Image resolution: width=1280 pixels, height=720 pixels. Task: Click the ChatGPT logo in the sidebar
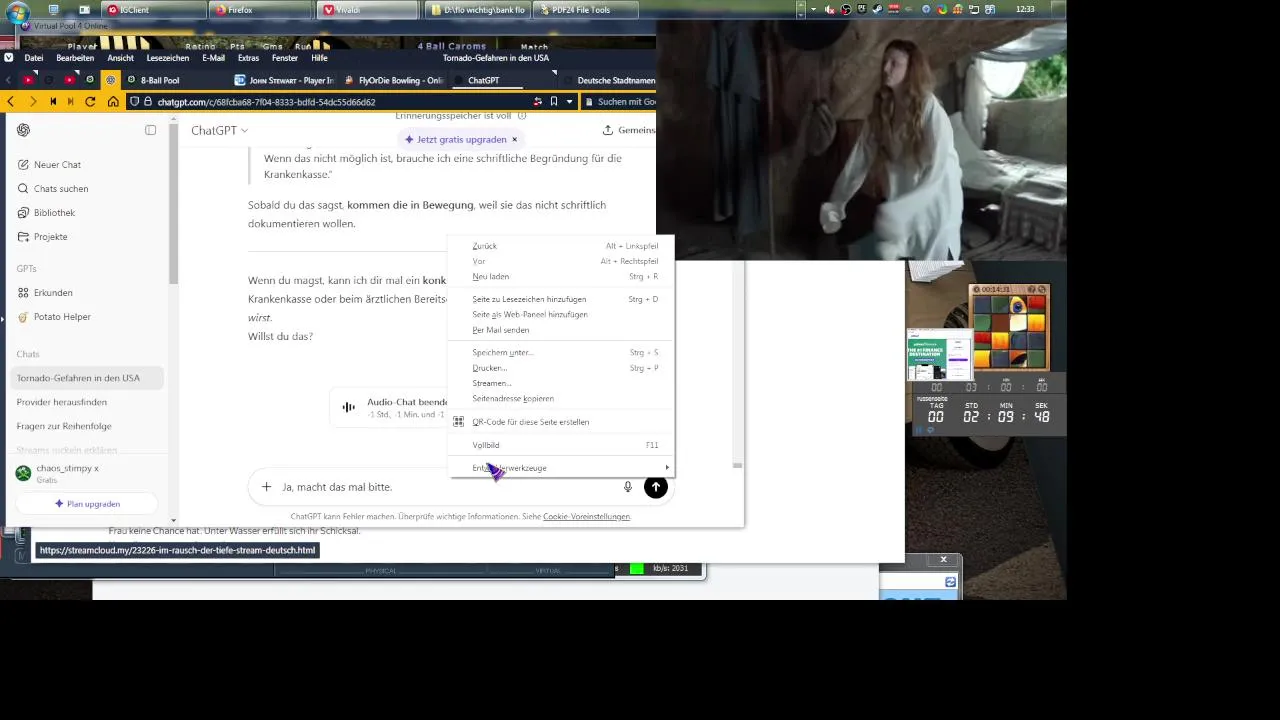click(x=23, y=130)
